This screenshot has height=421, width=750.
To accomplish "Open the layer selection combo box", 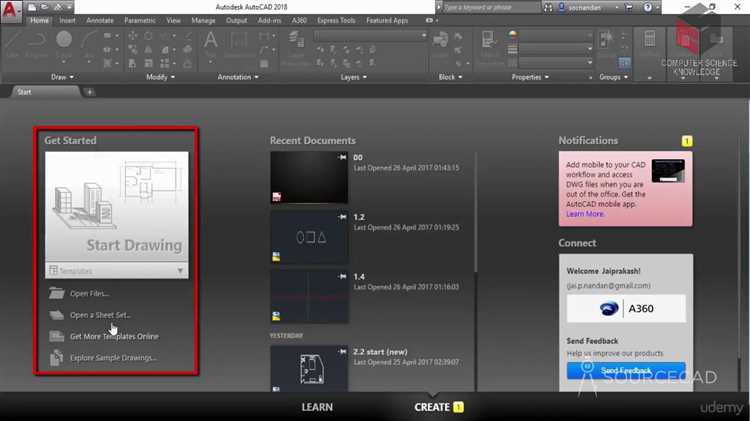I will 370,35.
